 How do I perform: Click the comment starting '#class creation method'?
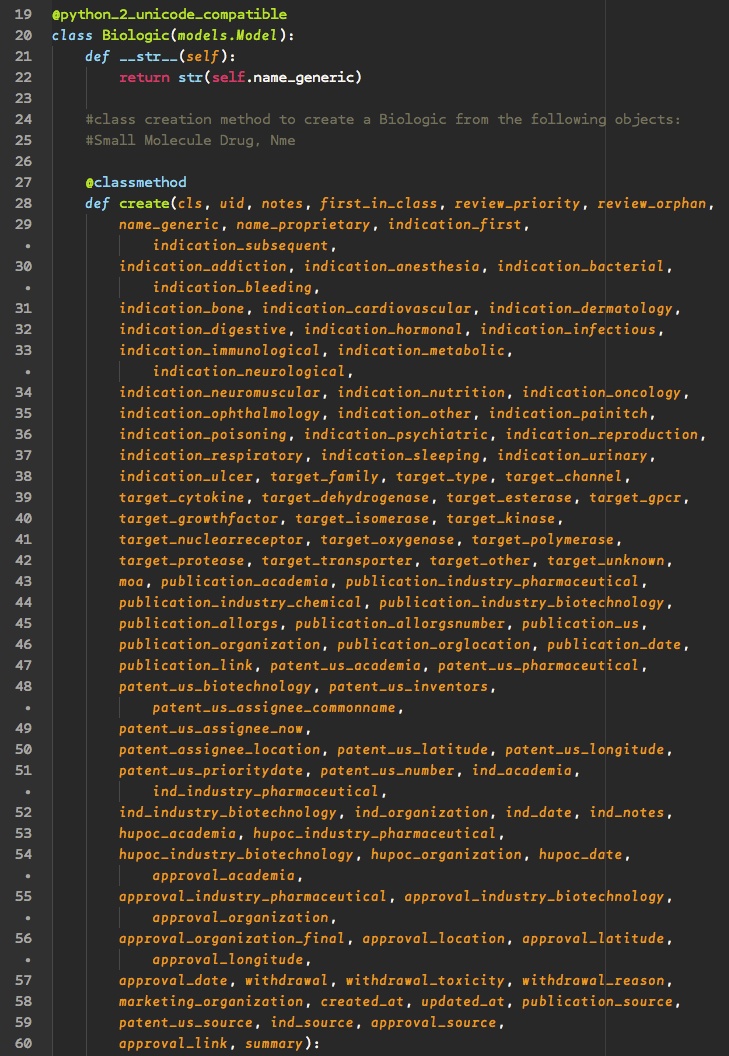[x=383, y=119]
